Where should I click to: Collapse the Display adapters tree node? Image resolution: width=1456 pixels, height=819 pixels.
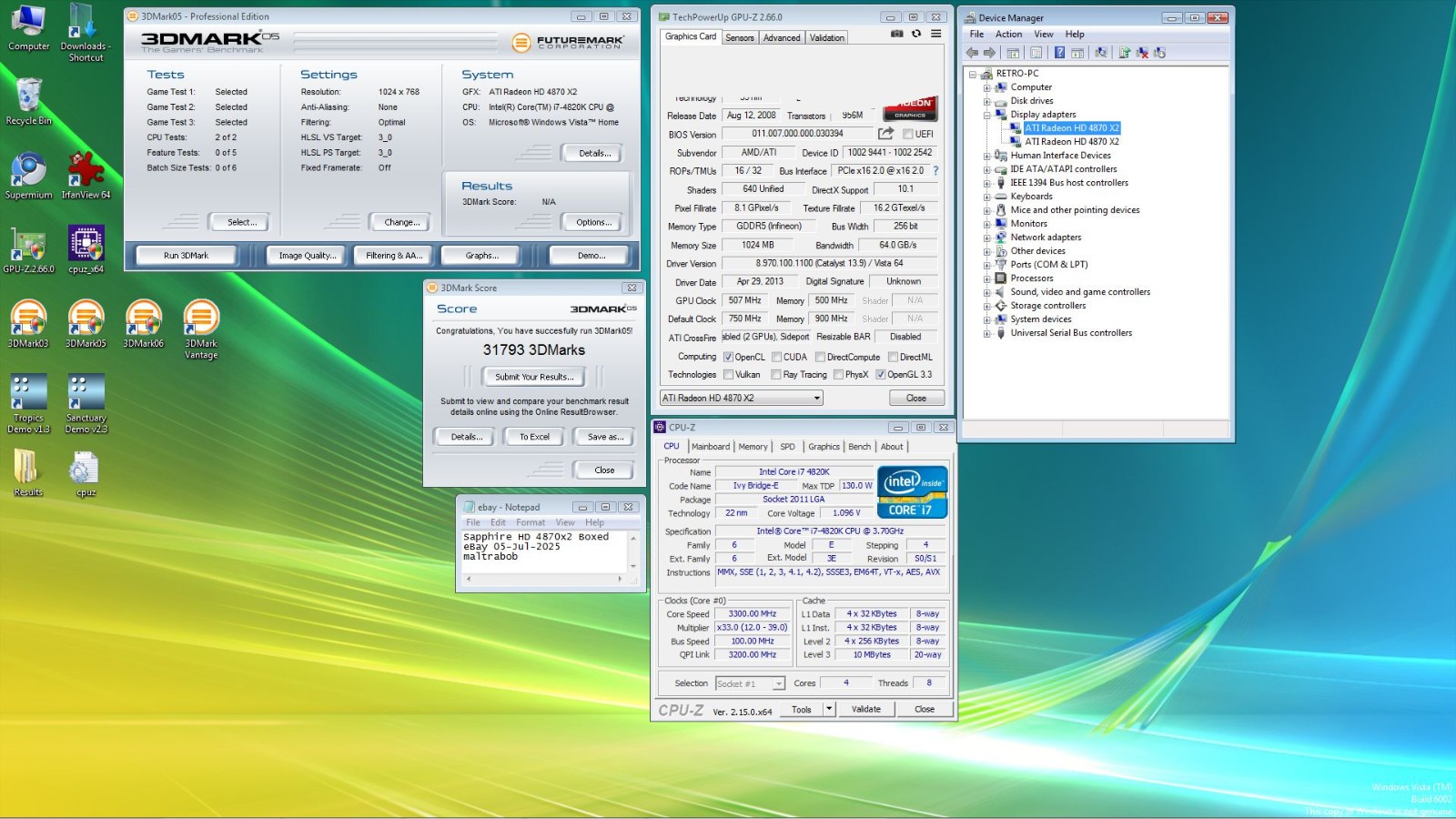click(986, 115)
